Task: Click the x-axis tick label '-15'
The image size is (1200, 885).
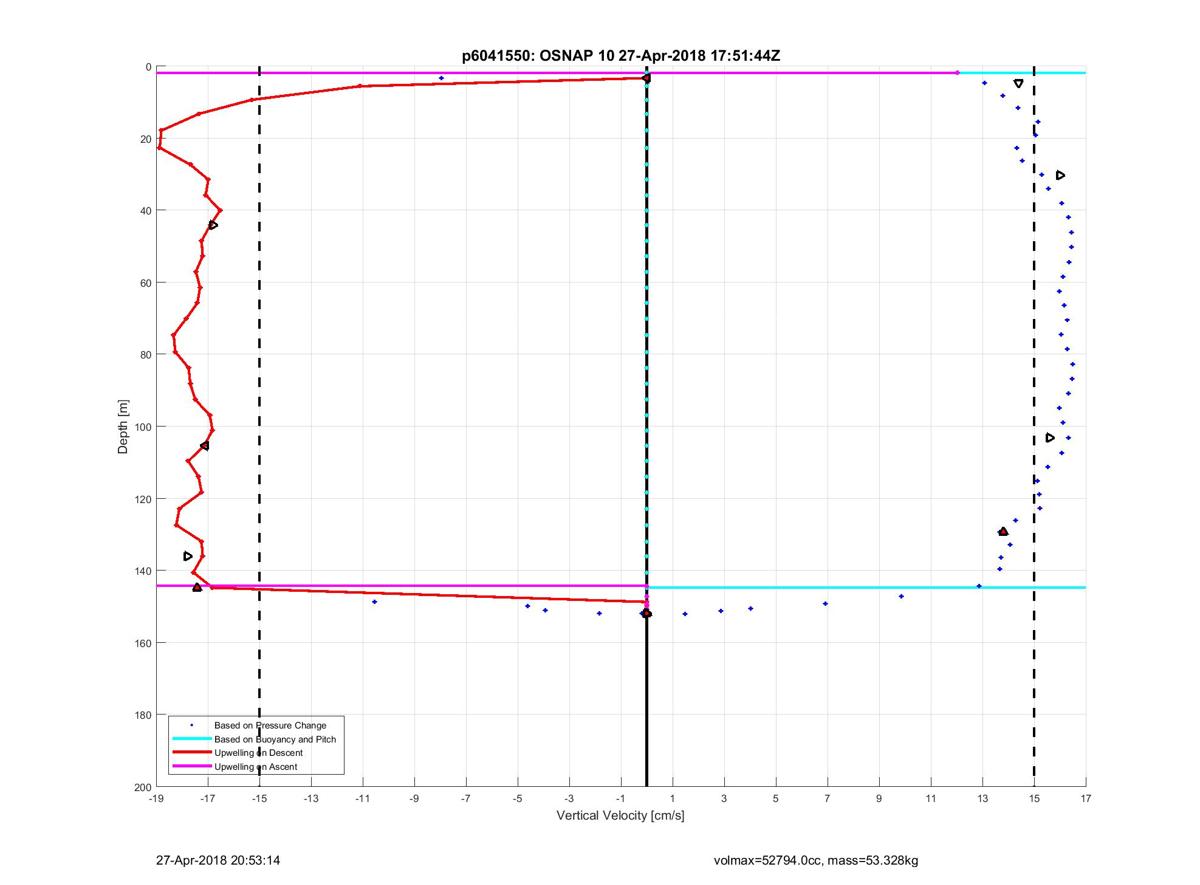Action: click(259, 798)
